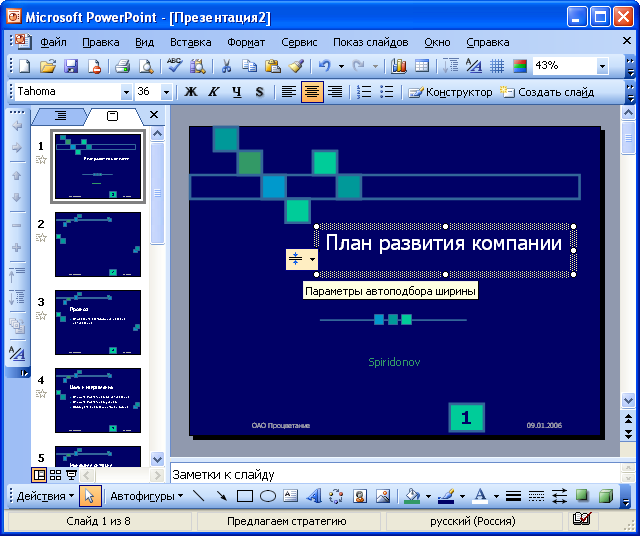Click the Конструктор button

[450, 92]
